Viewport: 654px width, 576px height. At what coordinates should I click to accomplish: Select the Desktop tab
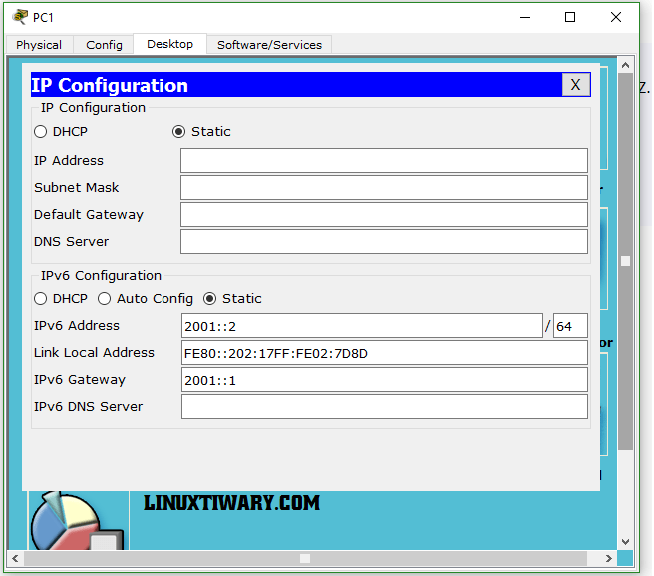point(170,44)
